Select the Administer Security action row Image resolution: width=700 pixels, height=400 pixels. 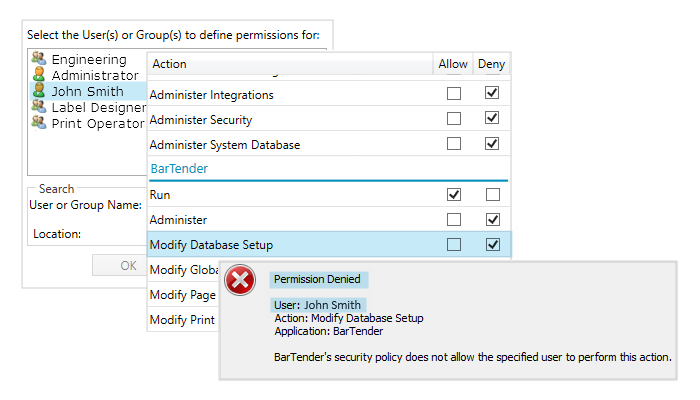click(200, 119)
